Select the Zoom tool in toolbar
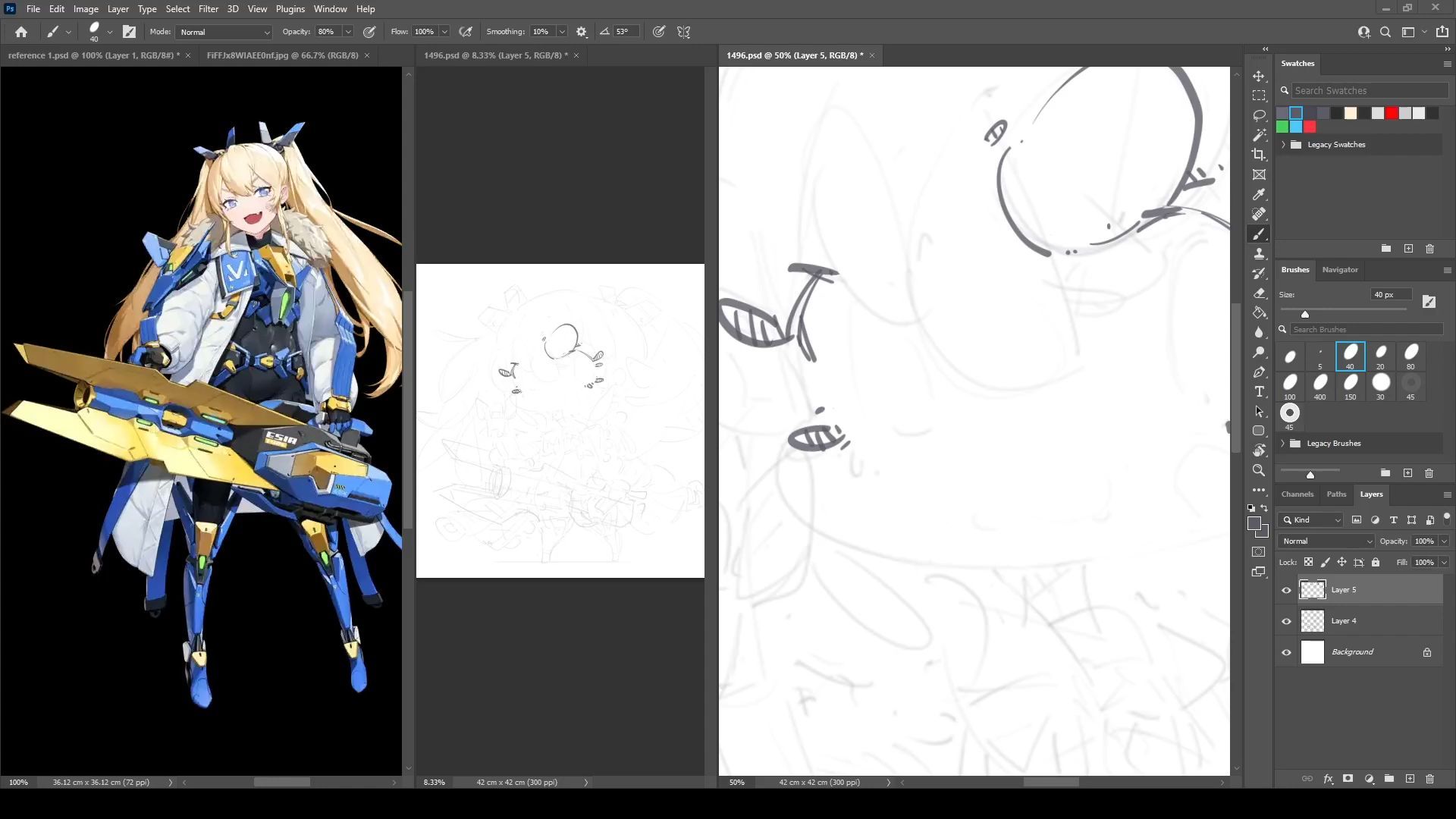Screen dimensions: 1456x819 click(1259, 470)
